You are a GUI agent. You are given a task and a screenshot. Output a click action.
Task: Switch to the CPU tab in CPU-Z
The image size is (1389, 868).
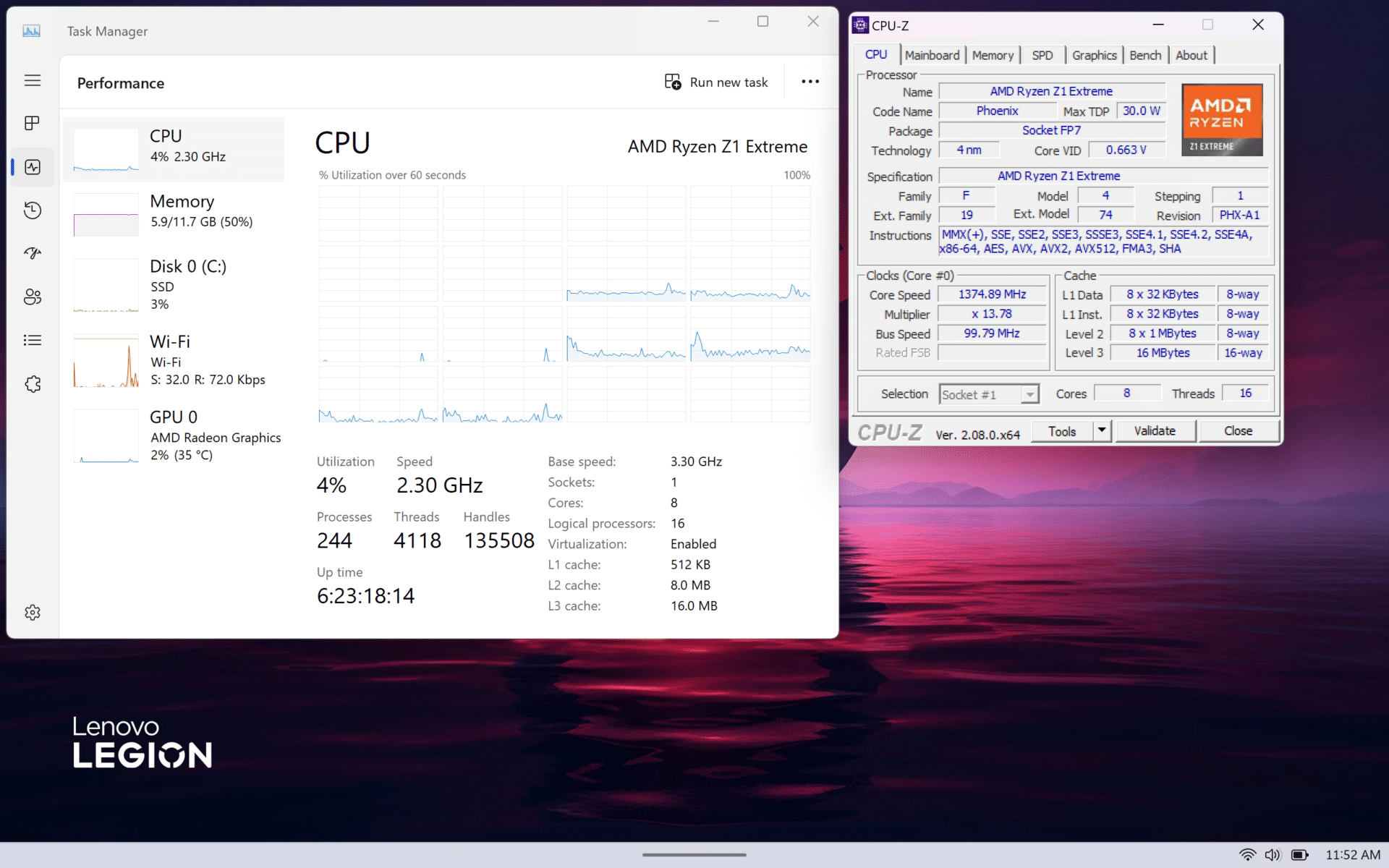point(876,55)
